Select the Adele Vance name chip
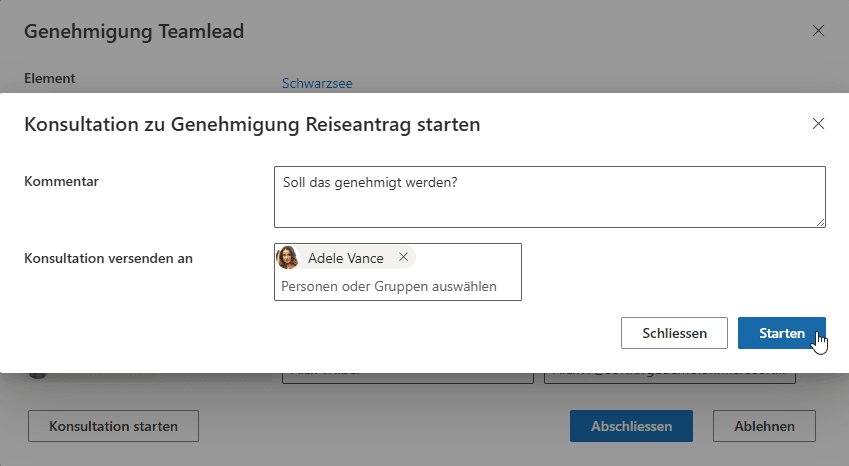849x466 pixels. pyautogui.click(x=345, y=258)
